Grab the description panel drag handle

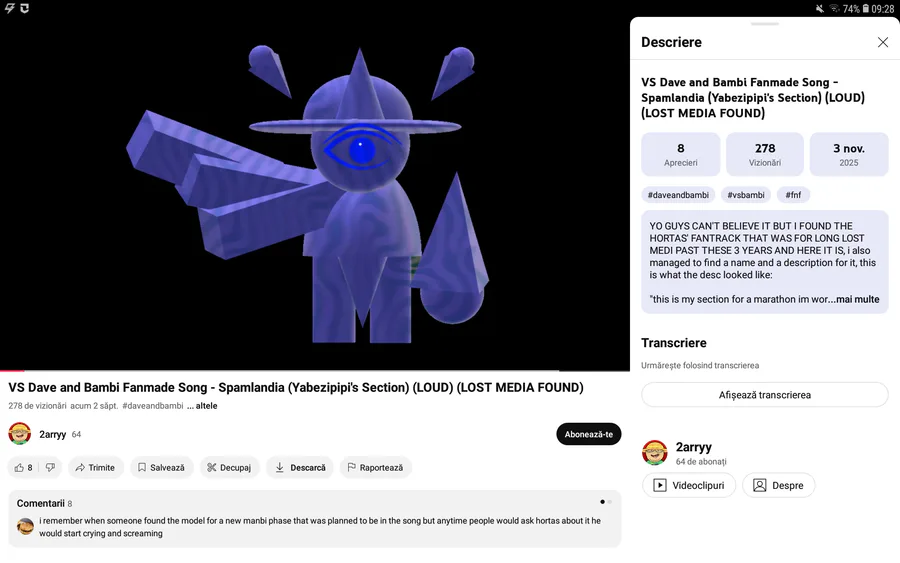coord(765,24)
